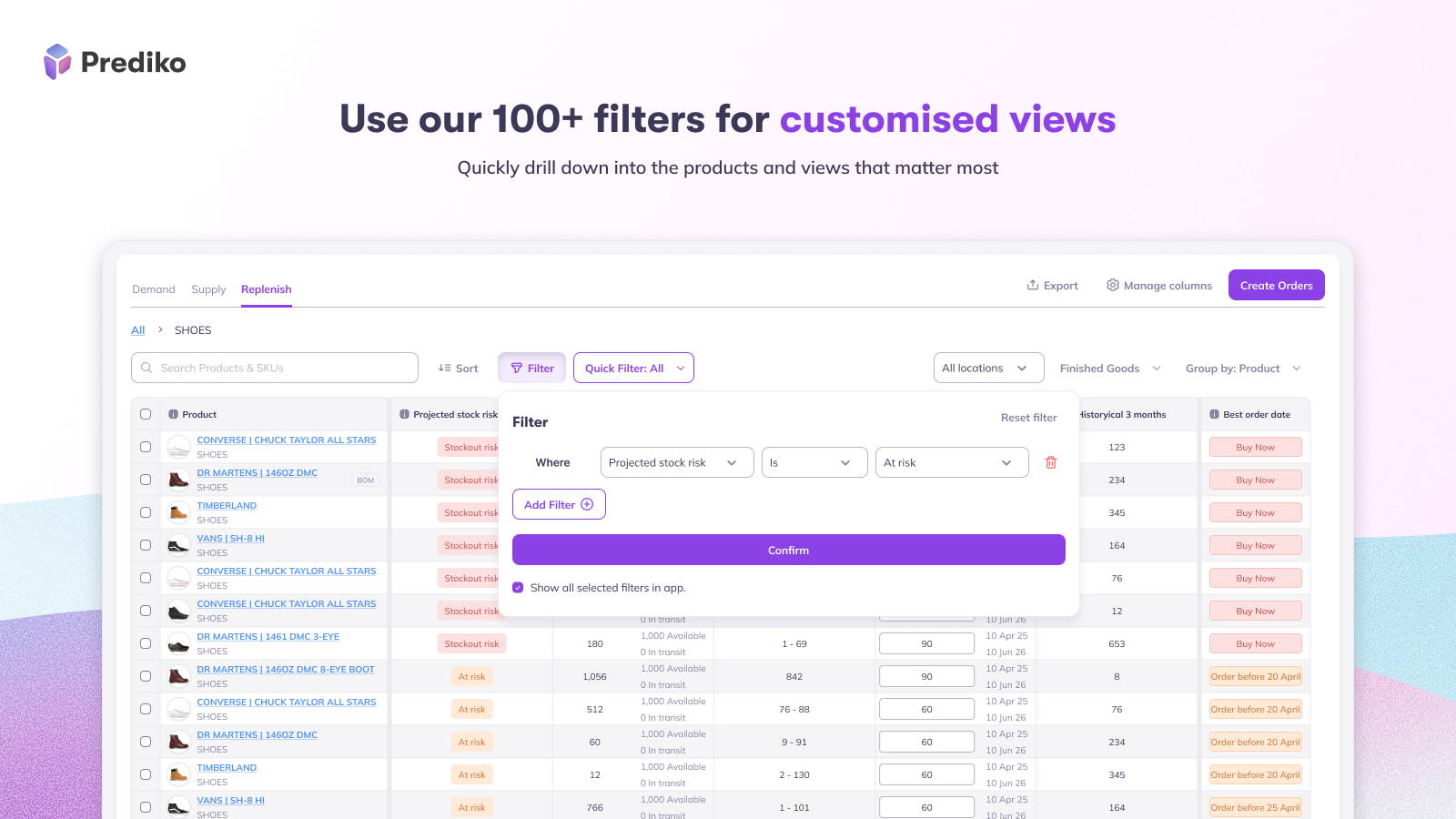Click the BOM badge on DR MARTENS row

click(x=366, y=480)
